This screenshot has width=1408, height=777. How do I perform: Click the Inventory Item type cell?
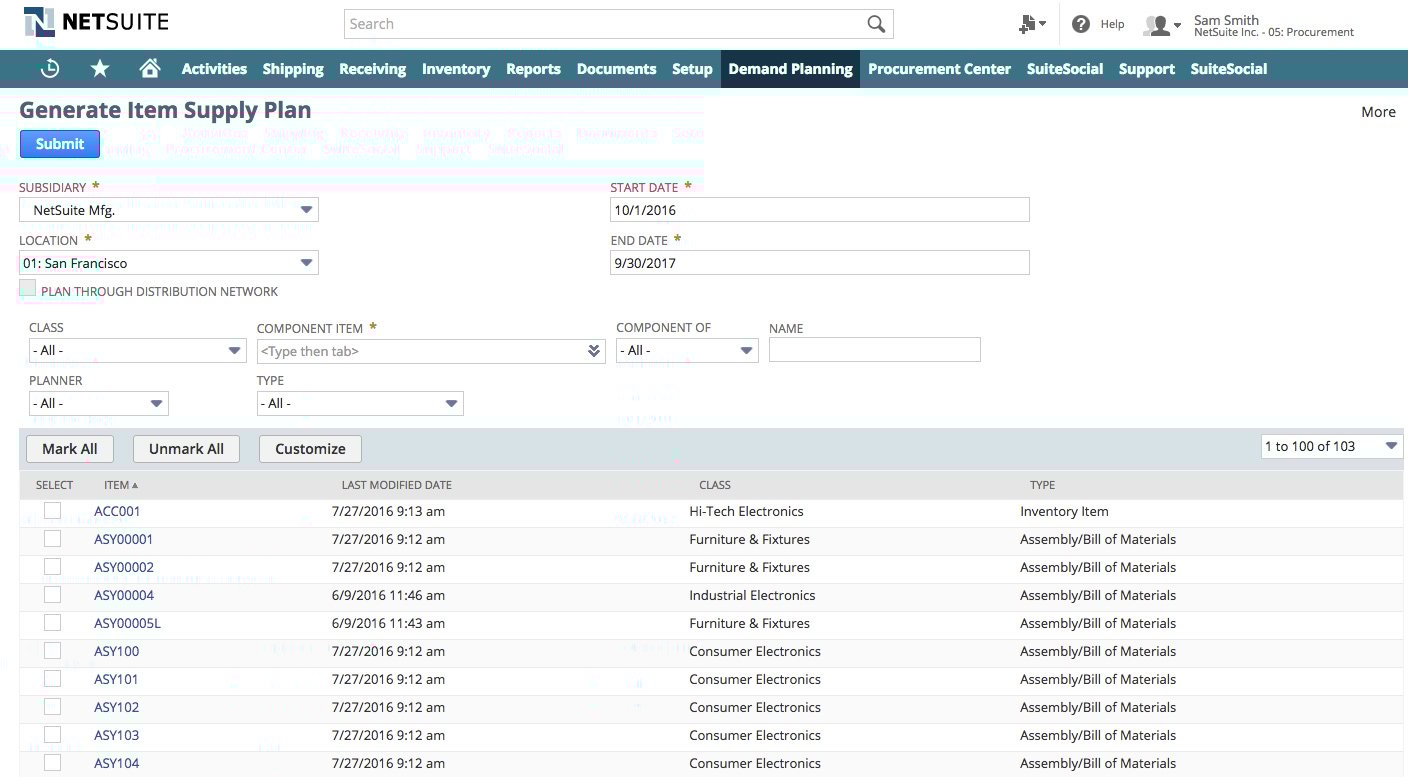[1064, 511]
